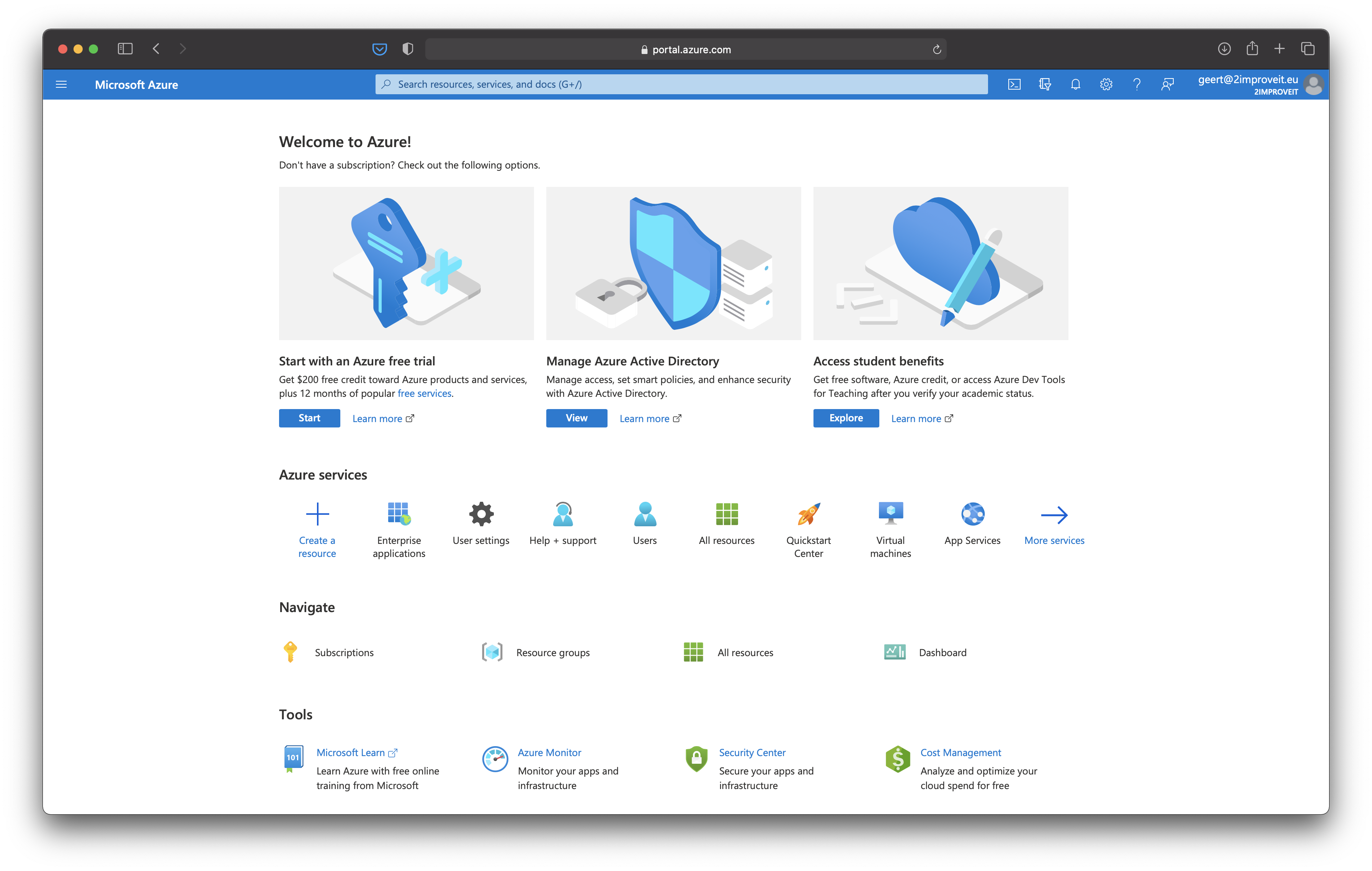This screenshot has width=1372, height=871.
Task: Click Explore student benefits button
Action: [x=846, y=418]
